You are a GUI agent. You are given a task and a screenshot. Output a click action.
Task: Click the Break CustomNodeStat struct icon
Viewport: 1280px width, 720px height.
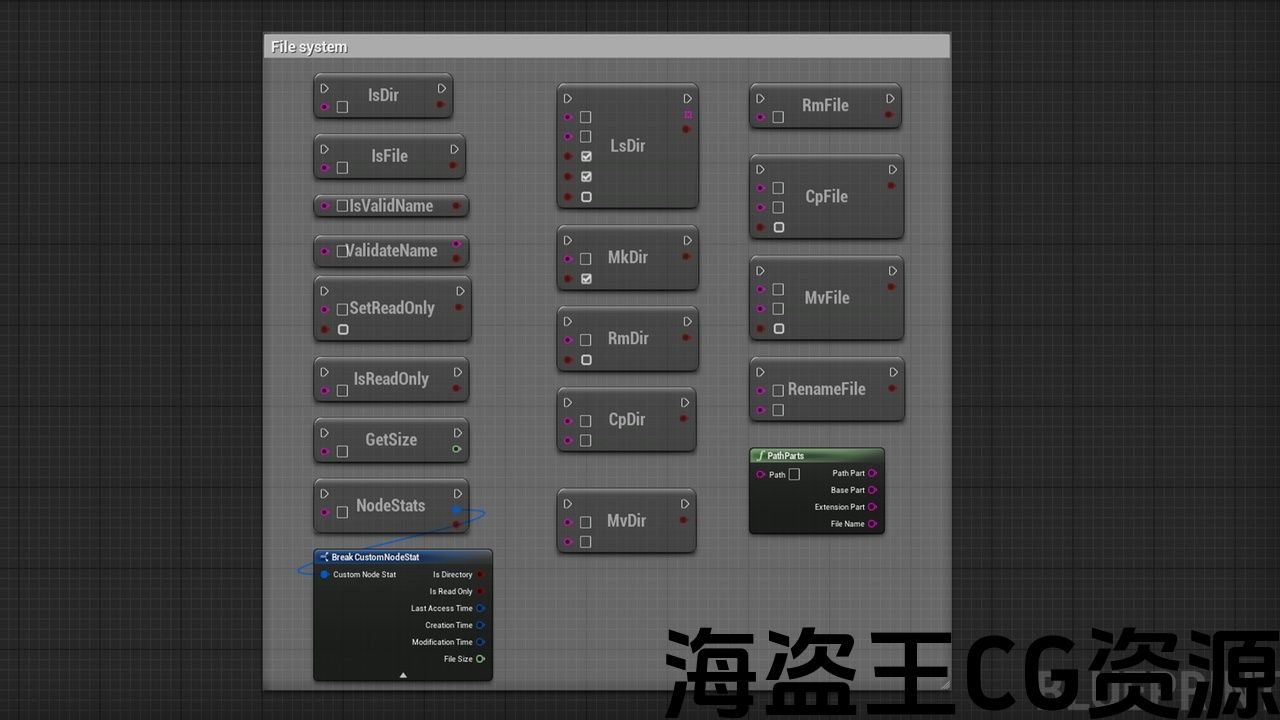[324, 557]
